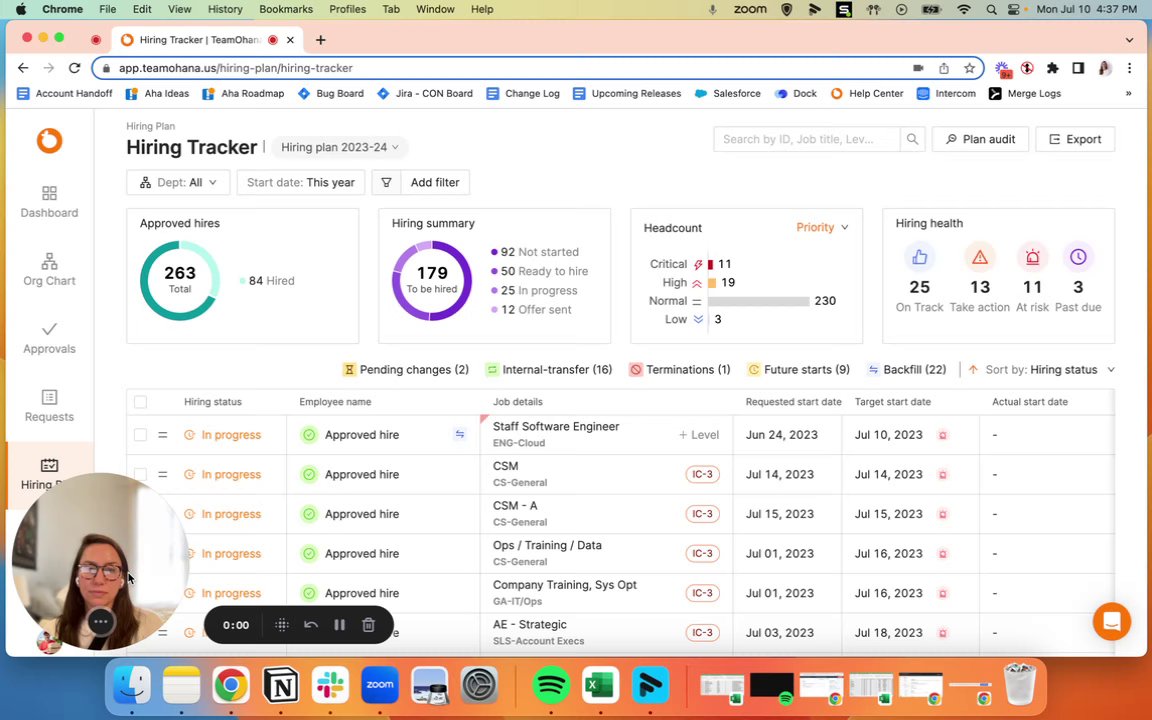This screenshot has height=720, width=1152.
Task: Open the File menu
Action: pos(107,9)
